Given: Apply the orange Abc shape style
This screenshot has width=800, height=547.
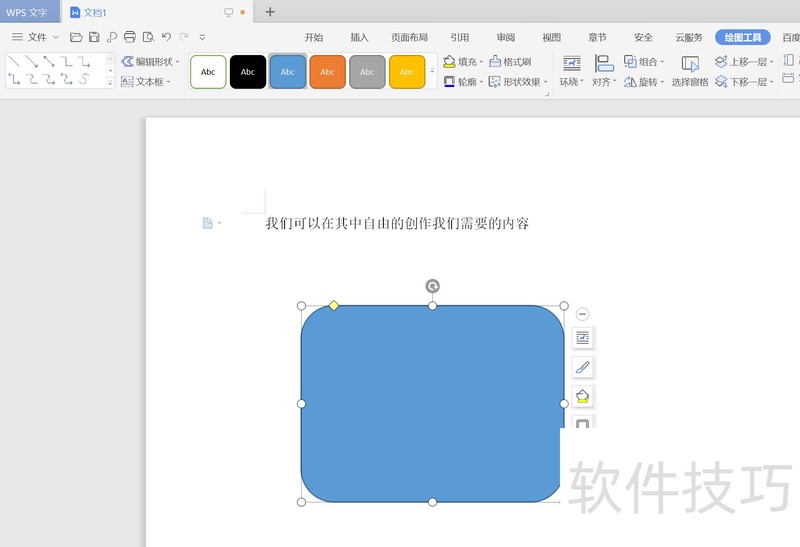Looking at the screenshot, I should click(x=328, y=72).
